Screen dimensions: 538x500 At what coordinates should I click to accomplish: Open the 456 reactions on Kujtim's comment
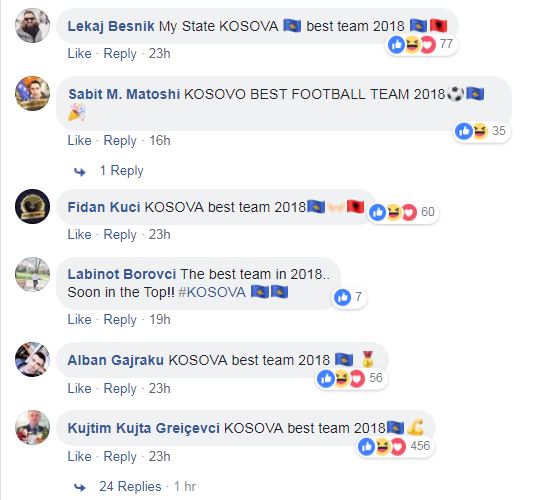[x=395, y=446]
